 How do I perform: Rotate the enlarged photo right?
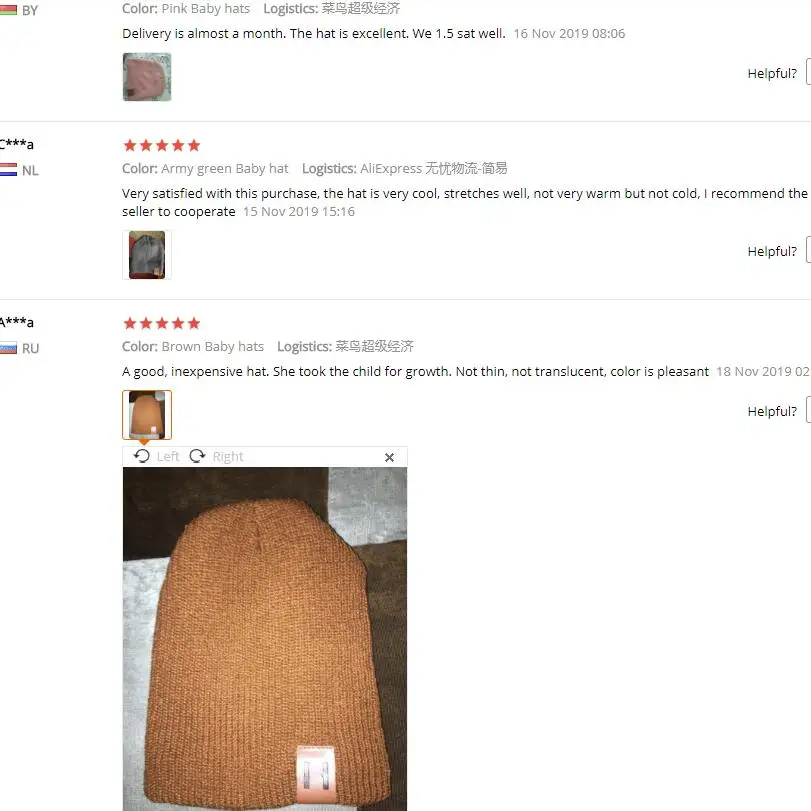[197, 456]
